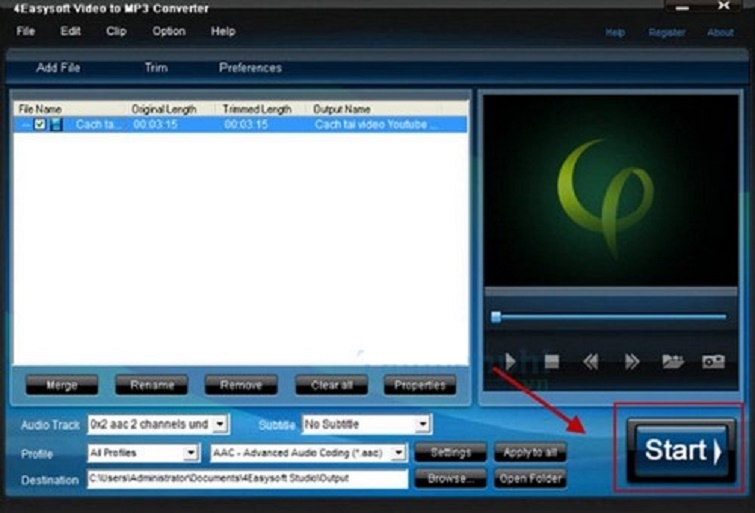Viewport: 755px width, 513px height.
Task: Click the Remove button
Action: coord(241,385)
